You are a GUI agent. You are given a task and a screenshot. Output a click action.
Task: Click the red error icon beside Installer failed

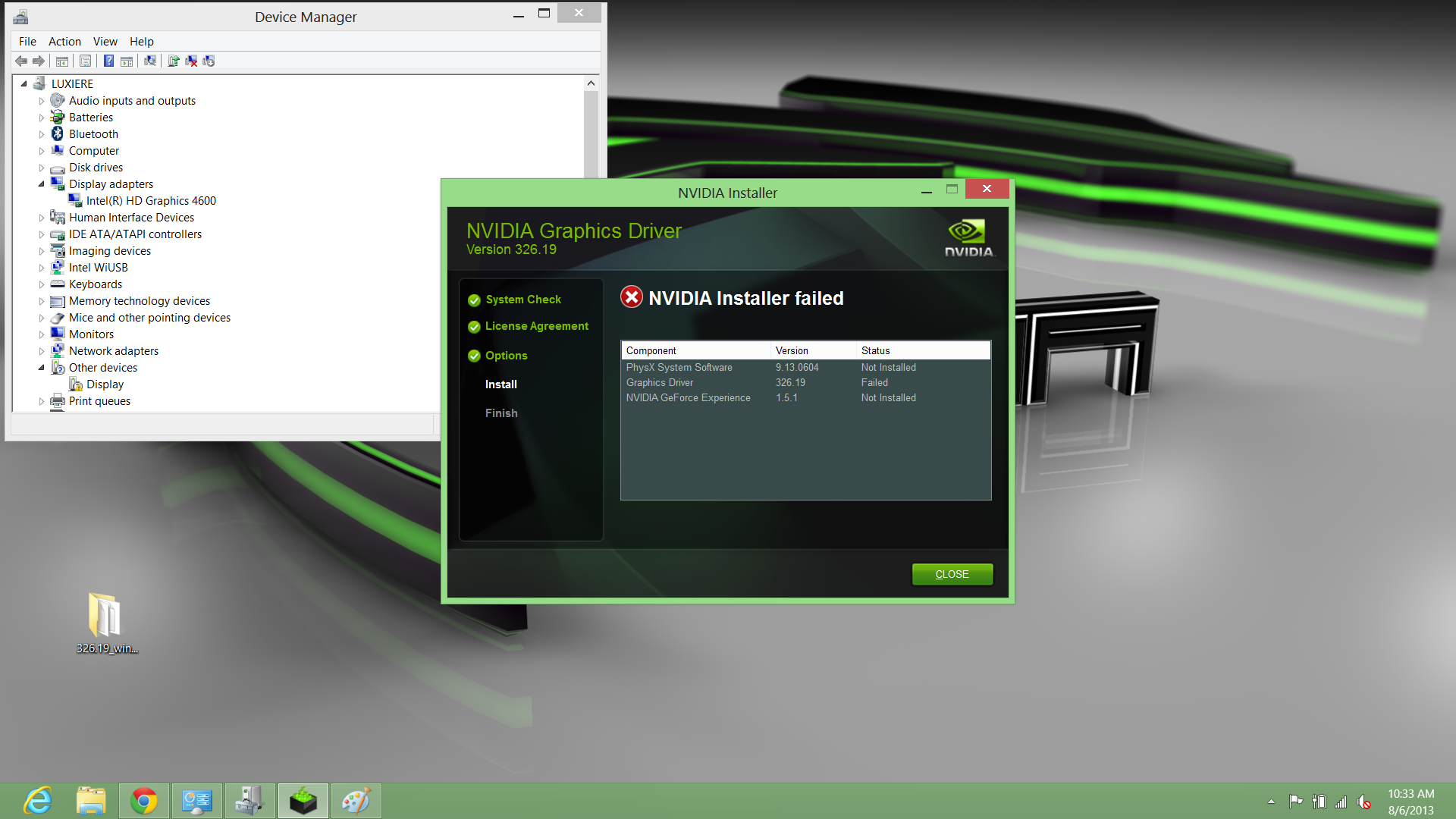[632, 297]
